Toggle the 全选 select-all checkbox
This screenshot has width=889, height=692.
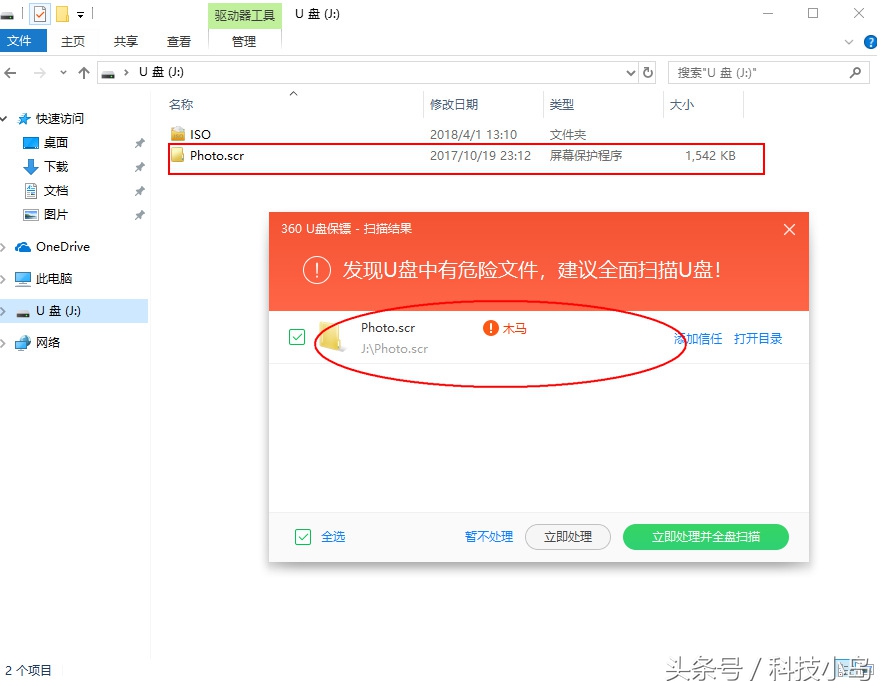click(302, 537)
